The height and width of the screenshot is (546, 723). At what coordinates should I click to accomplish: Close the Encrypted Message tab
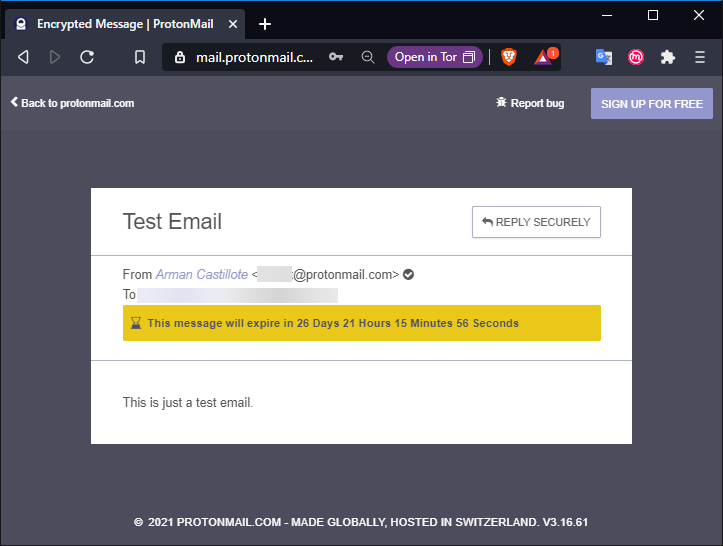pos(233,24)
